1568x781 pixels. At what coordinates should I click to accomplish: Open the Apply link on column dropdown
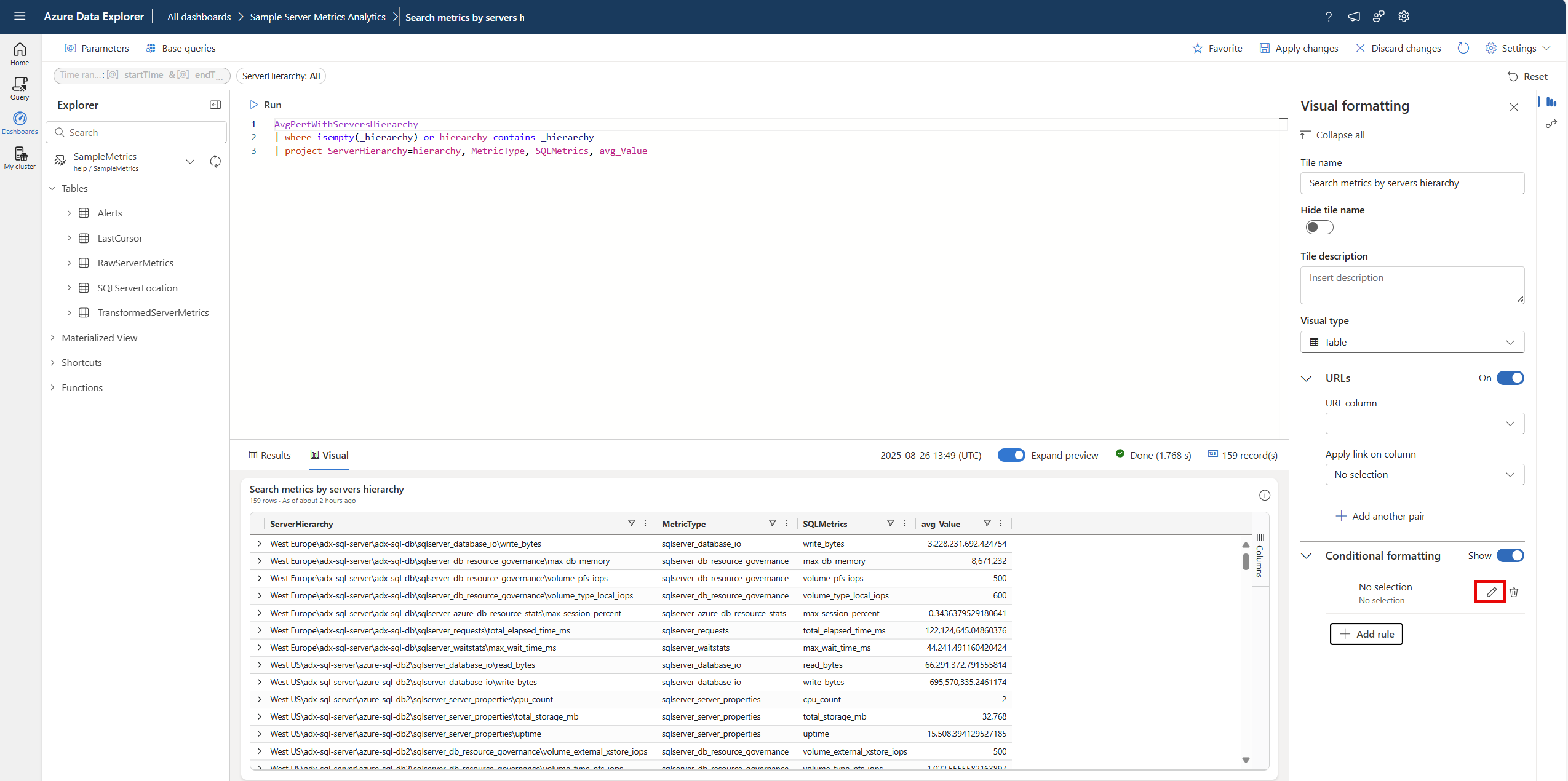click(x=1425, y=474)
